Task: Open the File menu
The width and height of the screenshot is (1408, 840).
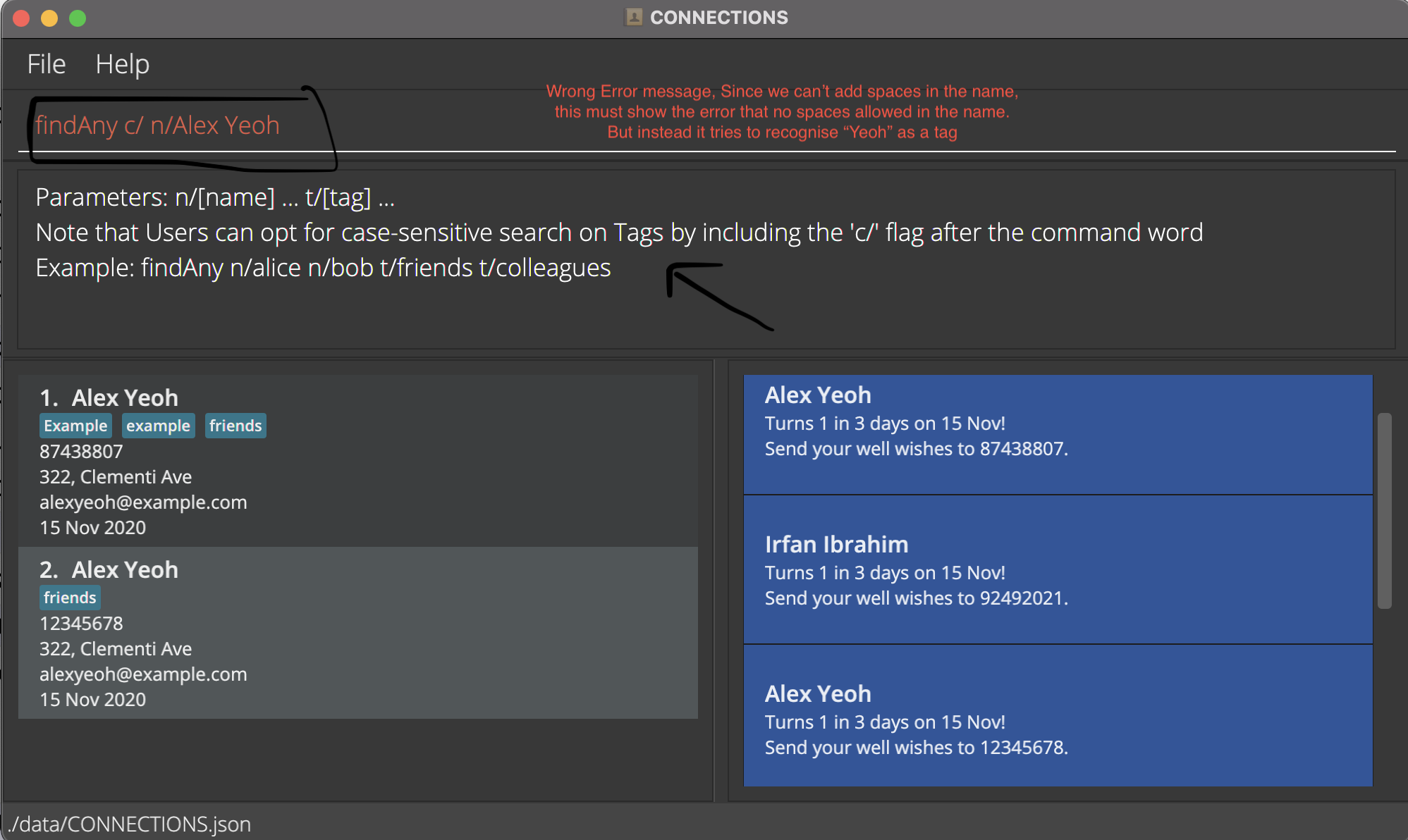Action: click(x=47, y=64)
